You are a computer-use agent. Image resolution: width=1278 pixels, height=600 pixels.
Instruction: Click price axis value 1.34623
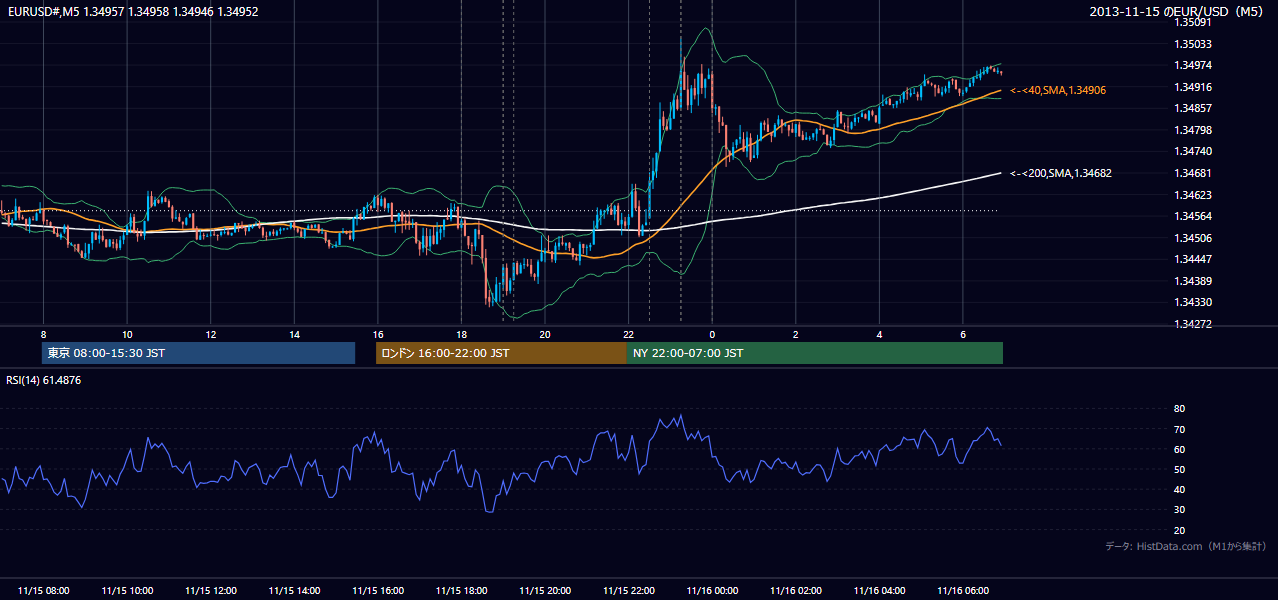click(x=1192, y=195)
